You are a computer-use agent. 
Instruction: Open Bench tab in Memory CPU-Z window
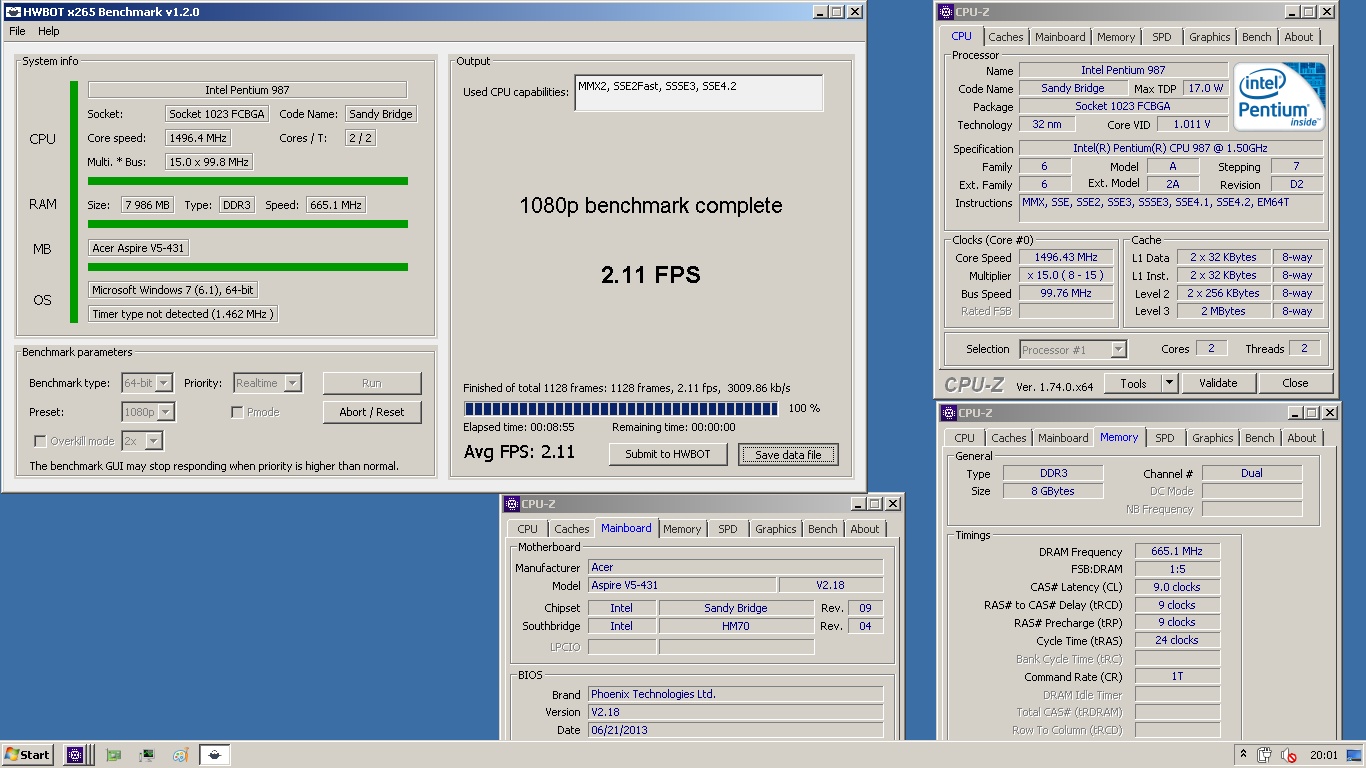(1260, 438)
